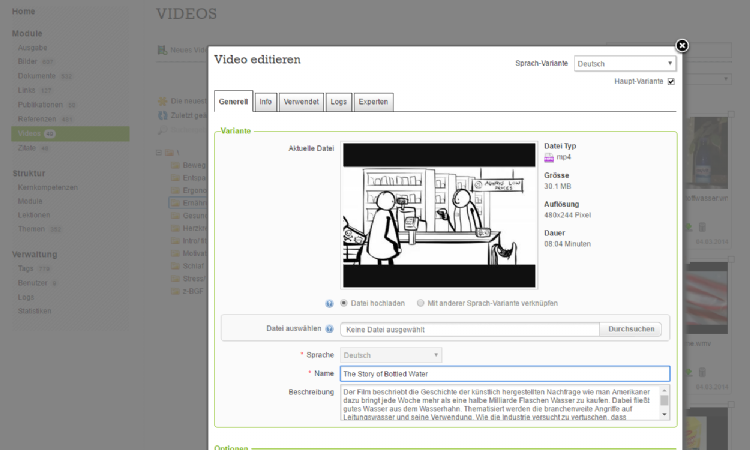The image size is (750, 450).
Task: Click the Name text field
Action: [x=504, y=374]
